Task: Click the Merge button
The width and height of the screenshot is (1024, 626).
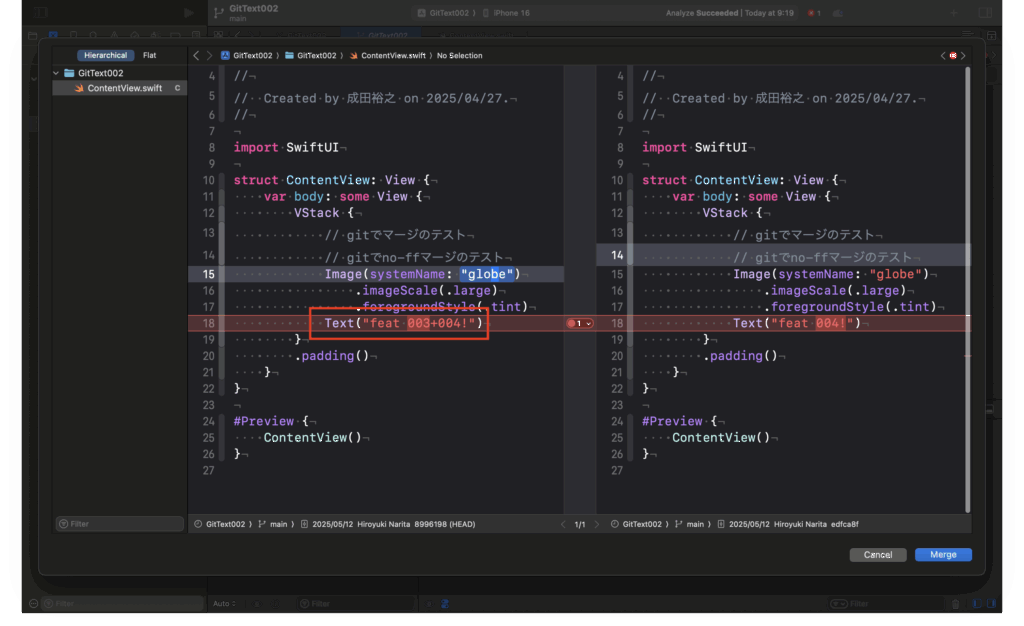Action: click(x=943, y=555)
